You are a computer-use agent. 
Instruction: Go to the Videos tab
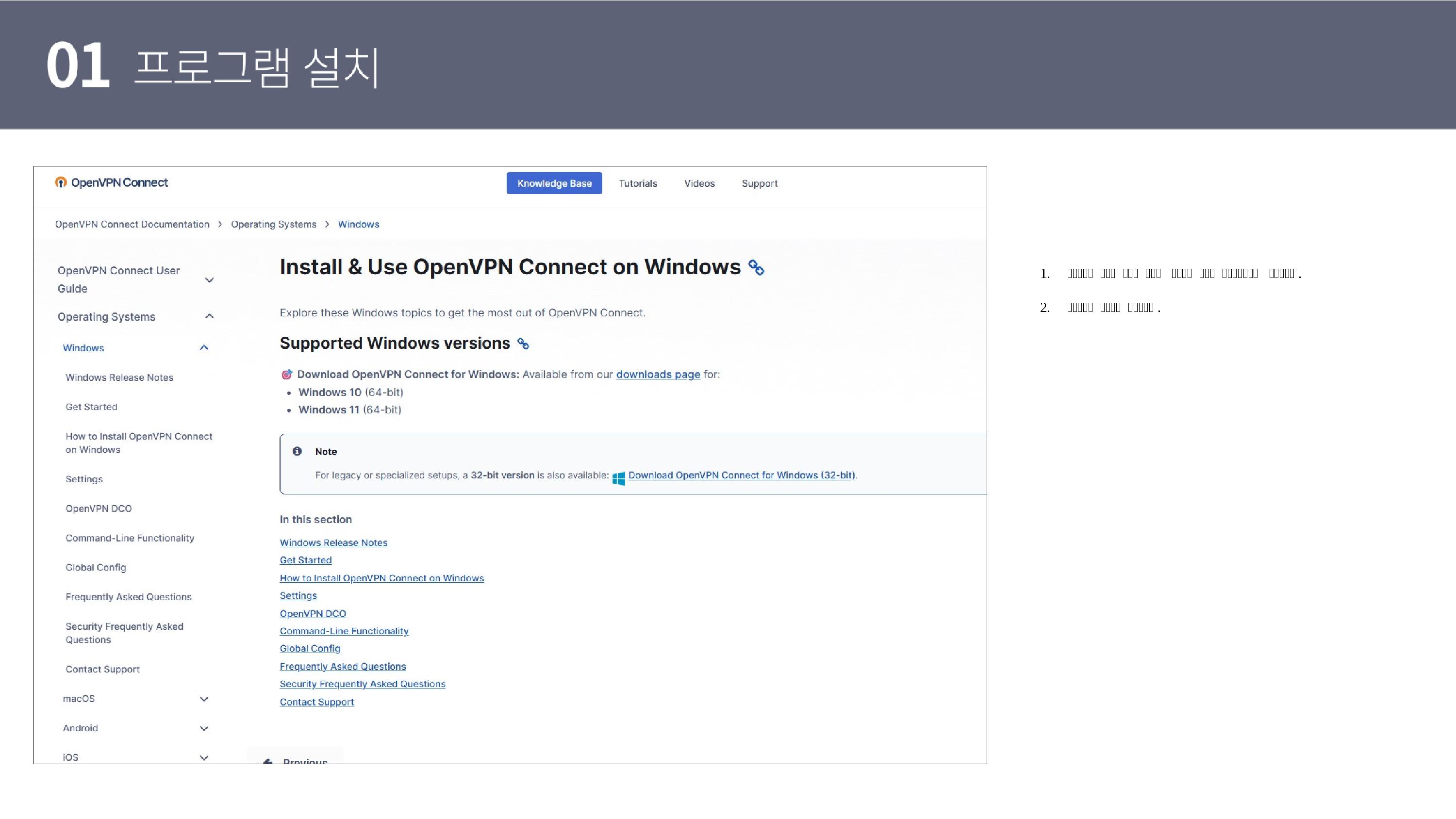click(x=699, y=183)
